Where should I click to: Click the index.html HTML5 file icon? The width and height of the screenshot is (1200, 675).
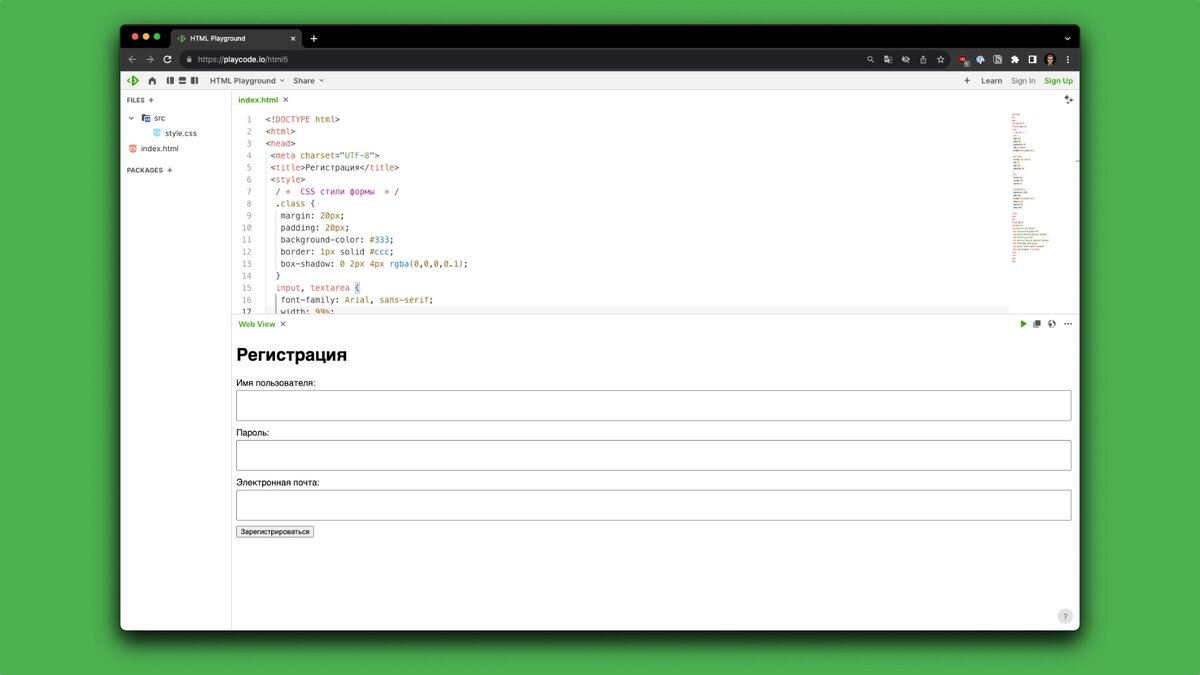[x=133, y=149]
